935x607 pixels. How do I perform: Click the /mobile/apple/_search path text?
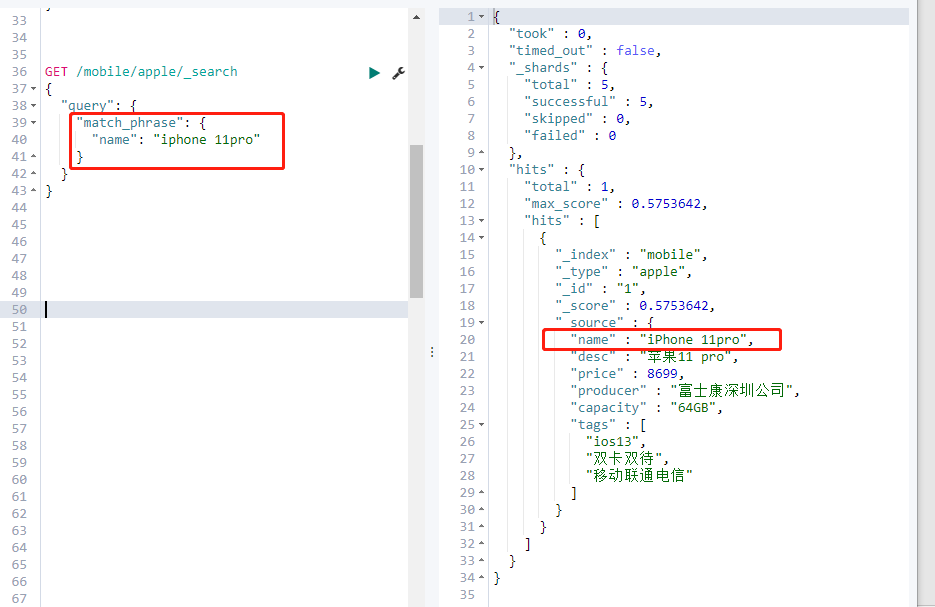pos(157,72)
